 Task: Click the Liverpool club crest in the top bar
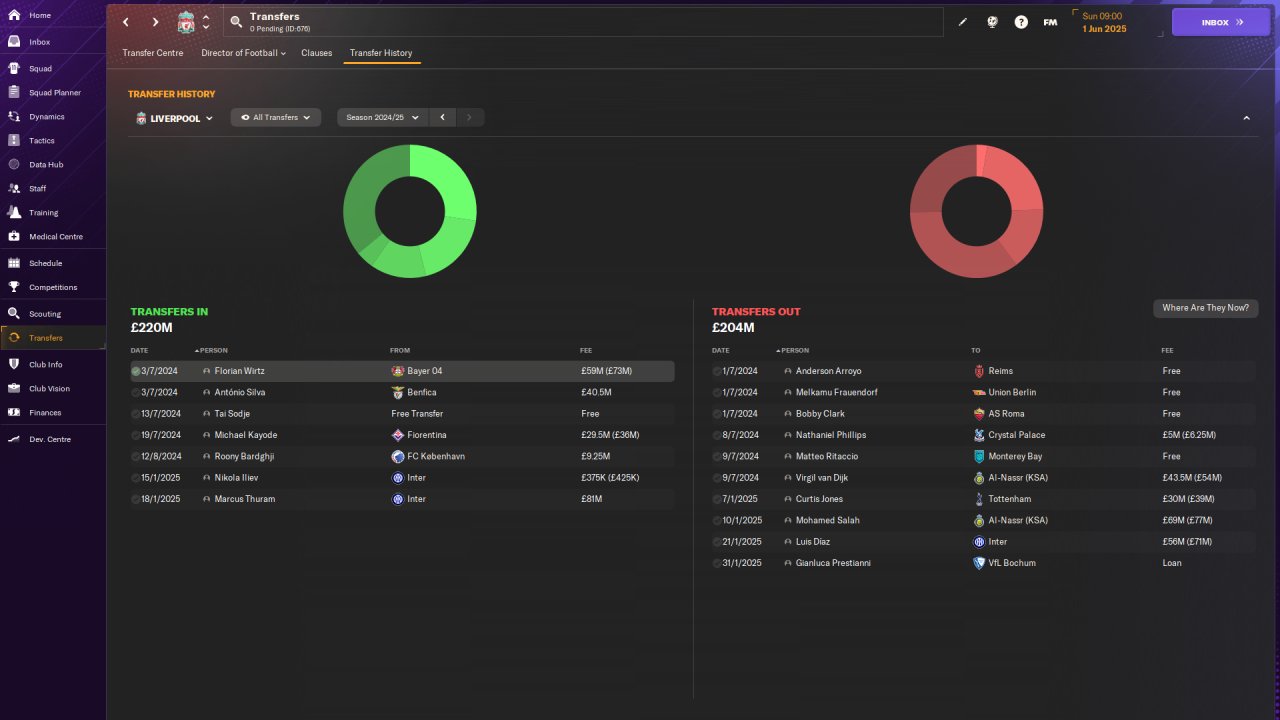click(x=186, y=22)
